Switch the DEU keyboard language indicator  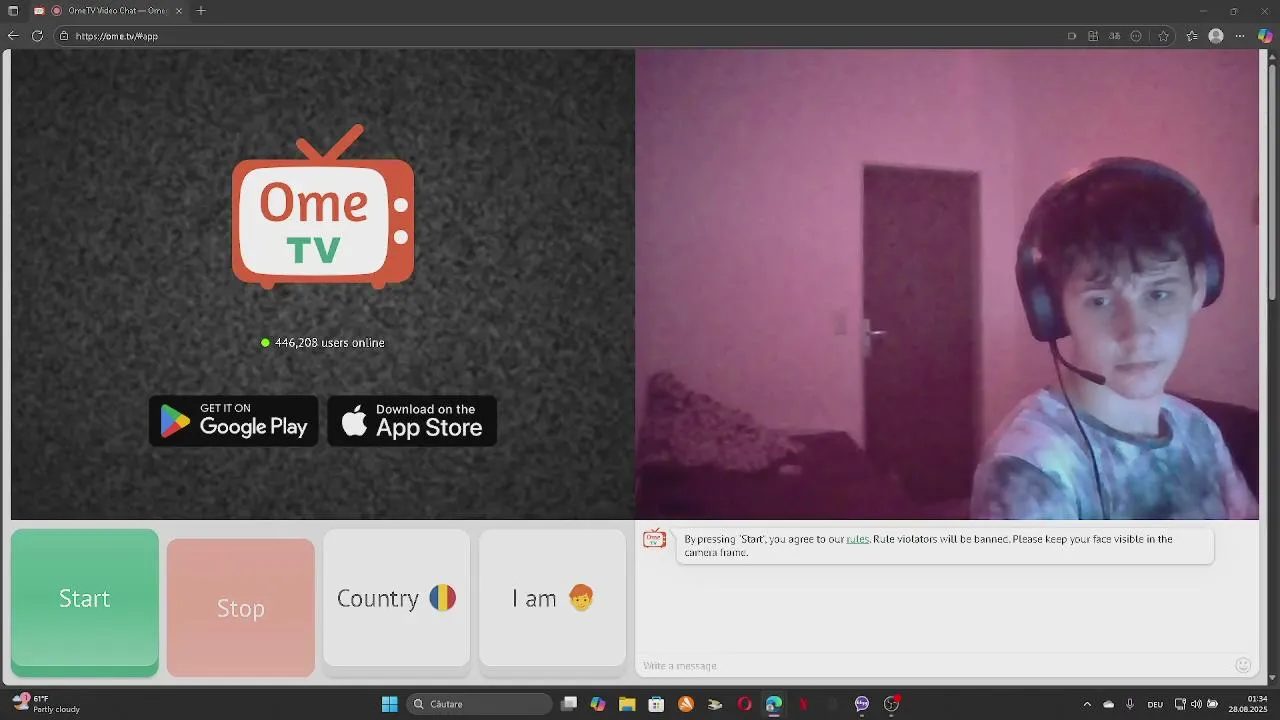(1155, 704)
